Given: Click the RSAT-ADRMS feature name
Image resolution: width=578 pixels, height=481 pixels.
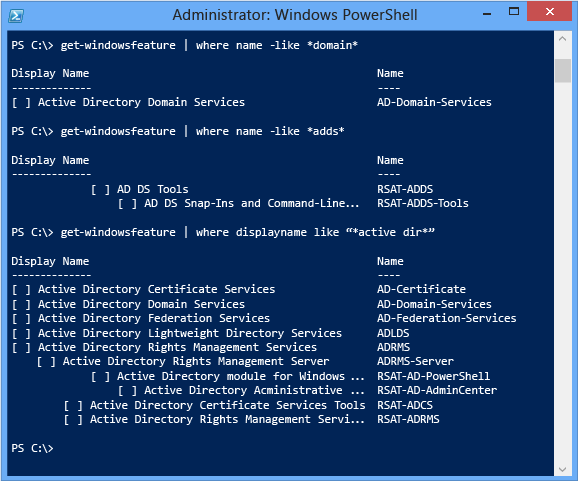Looking at the screenshot, I should click(x=408, y=419).
